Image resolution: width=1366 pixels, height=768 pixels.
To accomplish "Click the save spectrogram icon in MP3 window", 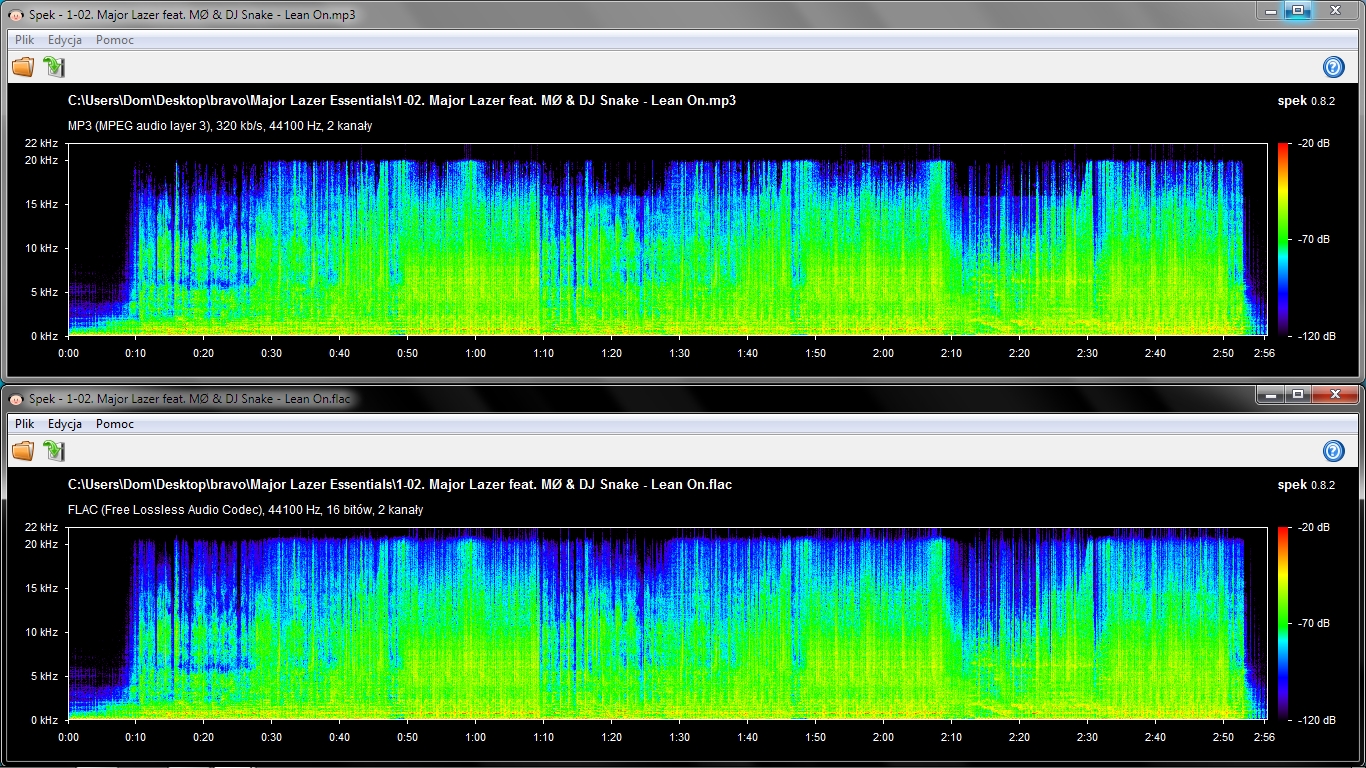I will [54, 67].
